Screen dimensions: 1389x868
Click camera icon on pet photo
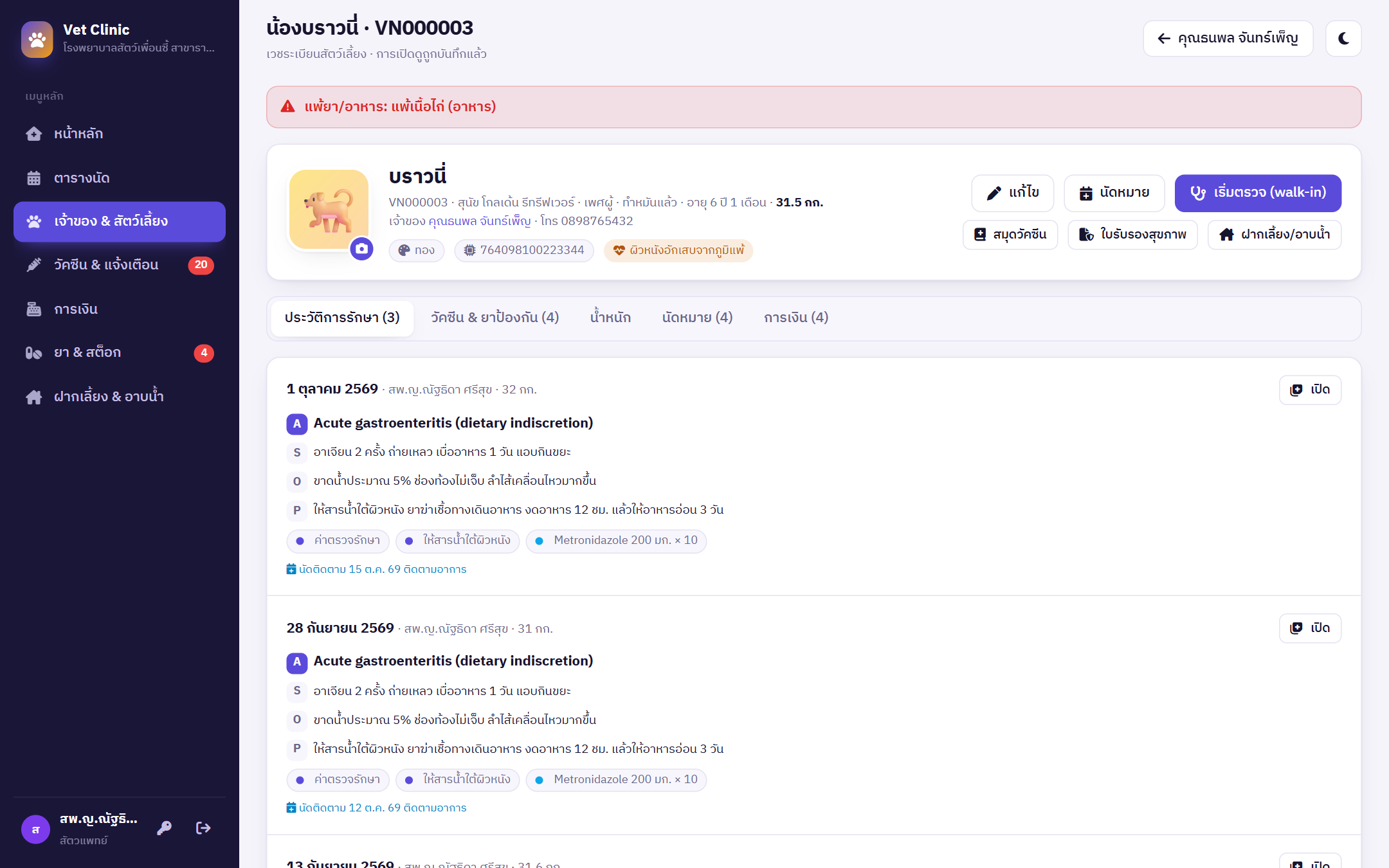362,249
